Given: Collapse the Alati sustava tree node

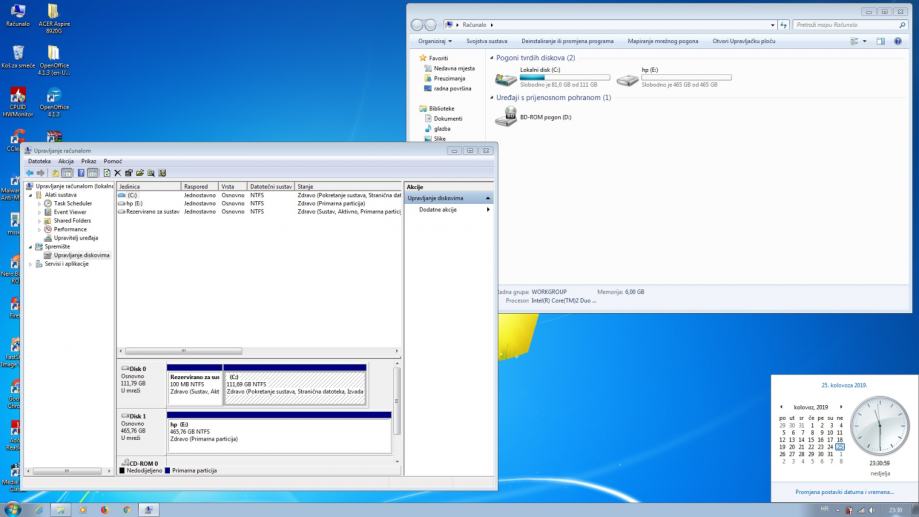Looking at the screenshot, I should (31, 195).
